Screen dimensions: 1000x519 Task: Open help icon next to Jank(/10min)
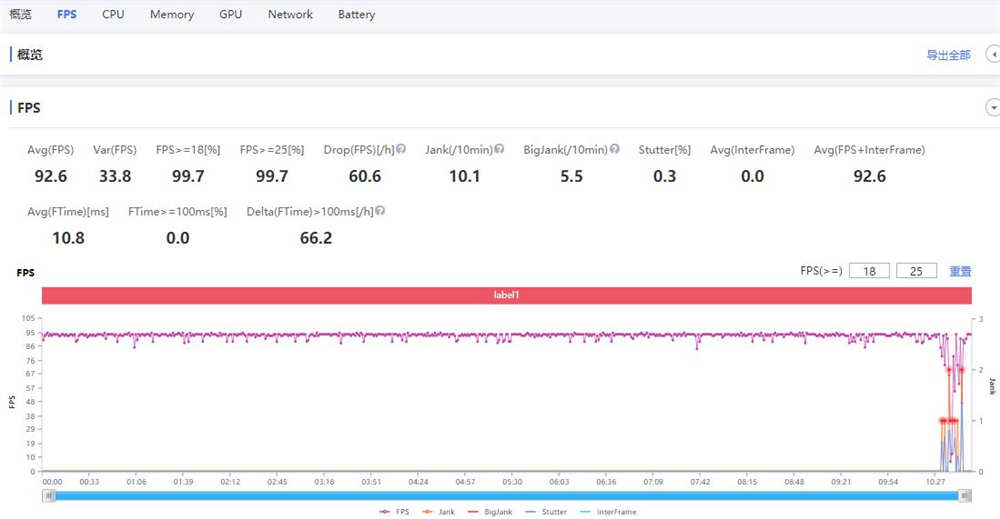coord(499,149)
